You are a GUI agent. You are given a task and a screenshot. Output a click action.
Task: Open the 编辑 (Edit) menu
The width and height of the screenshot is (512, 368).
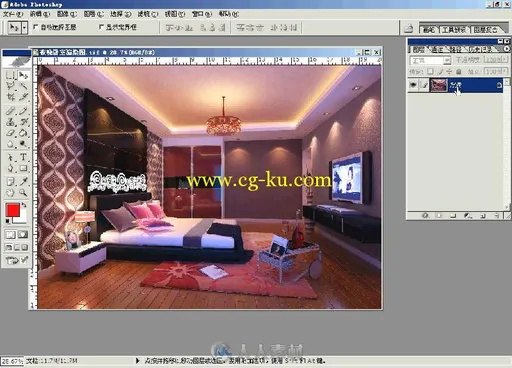click(39, 14)
